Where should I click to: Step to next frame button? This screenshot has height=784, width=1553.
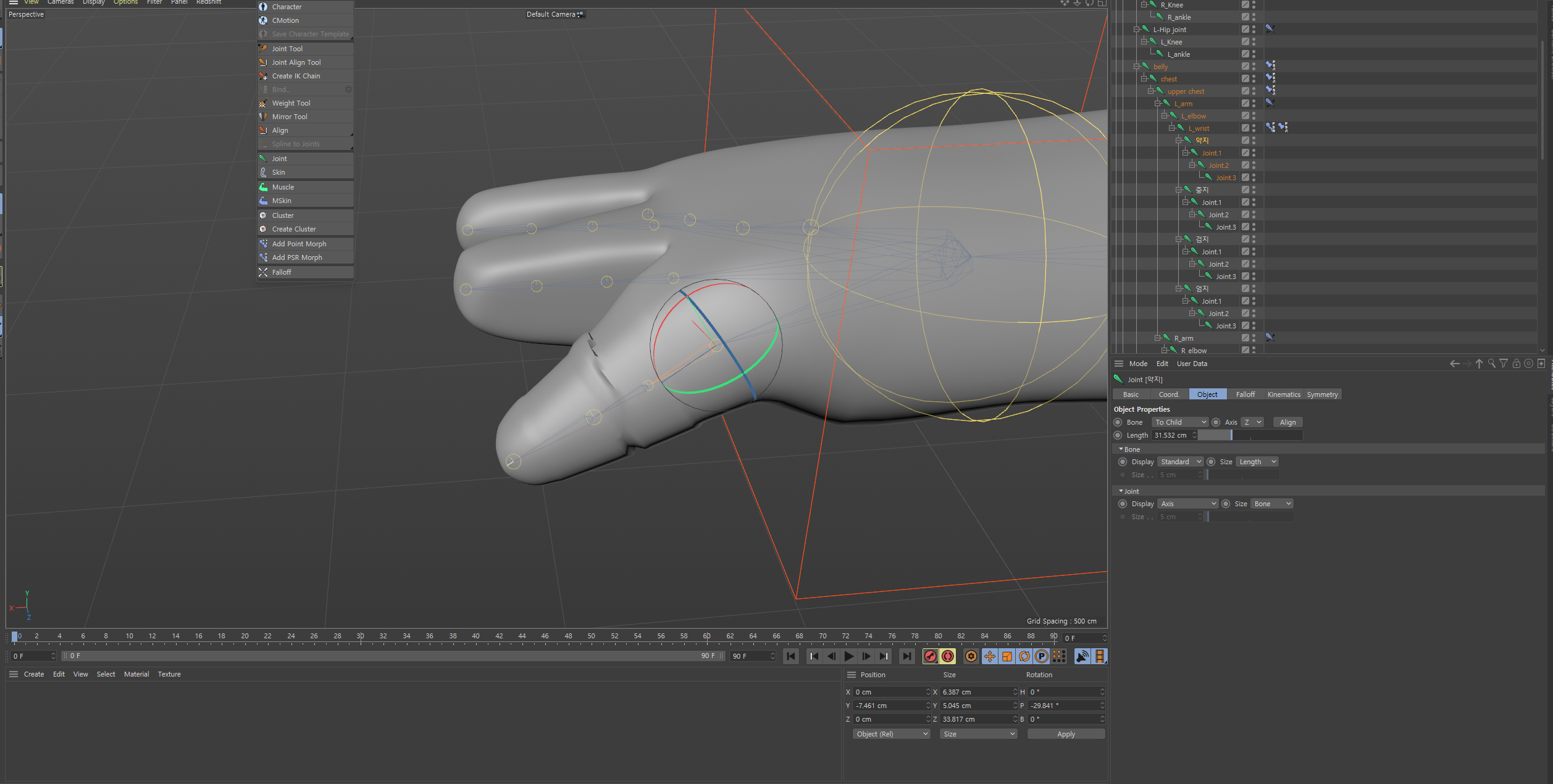click(866, 656)
